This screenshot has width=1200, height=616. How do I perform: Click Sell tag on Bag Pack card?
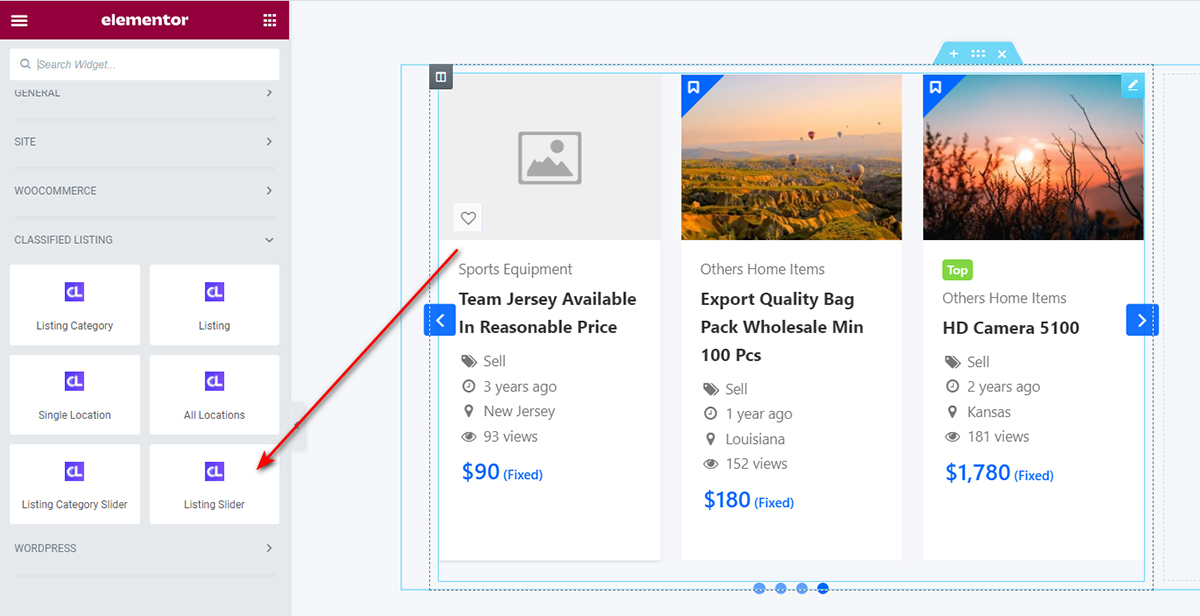(x=736, y=389)
